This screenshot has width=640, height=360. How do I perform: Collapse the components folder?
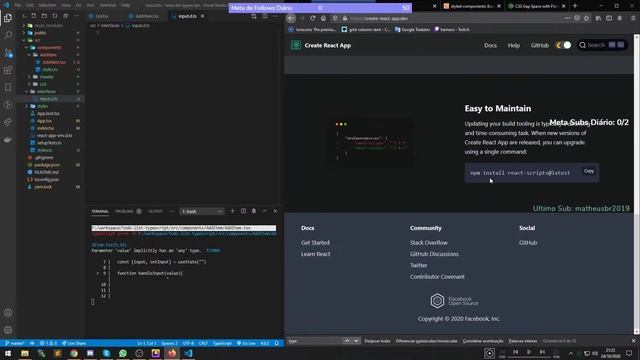point(49,47)
